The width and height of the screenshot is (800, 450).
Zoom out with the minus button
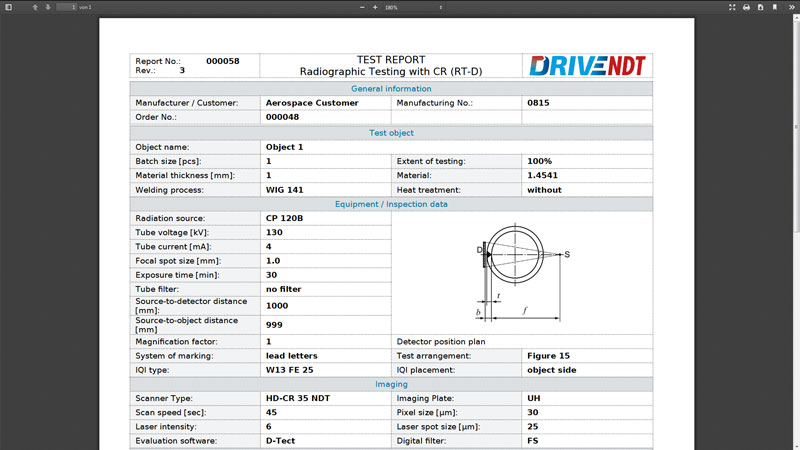[x=362, y=7]
